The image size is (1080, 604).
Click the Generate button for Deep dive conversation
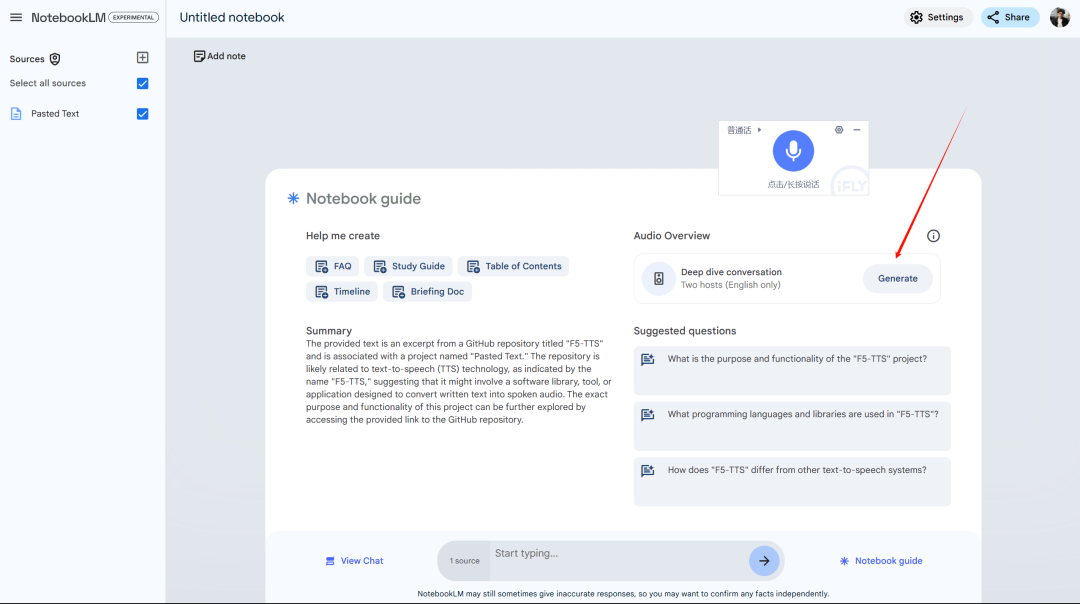[x=896, y=278]
